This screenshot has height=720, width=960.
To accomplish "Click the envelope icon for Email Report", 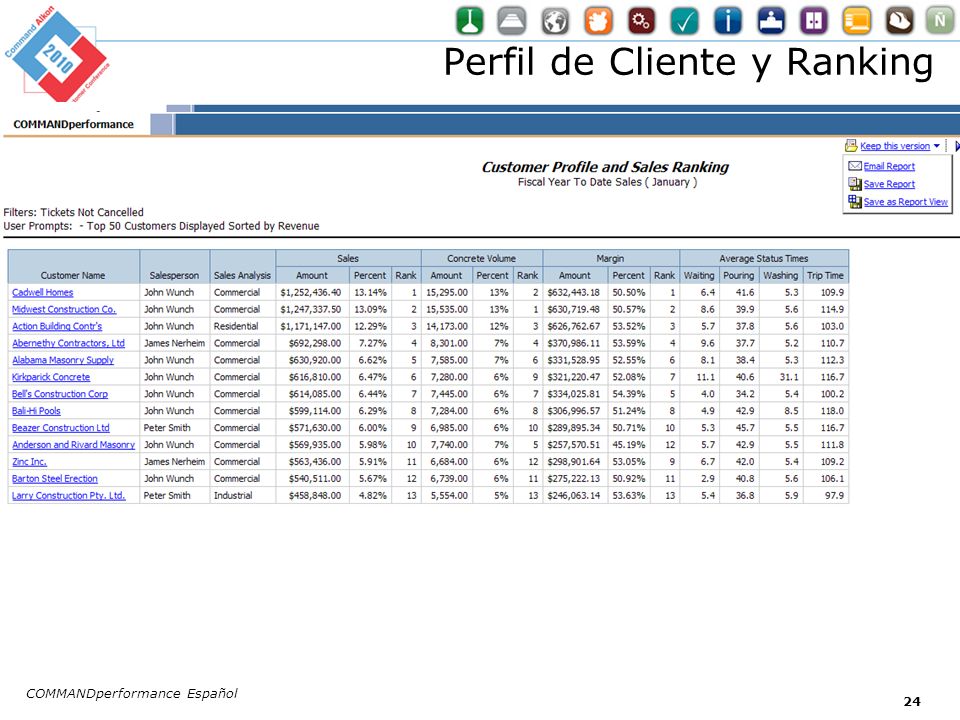I will [855, 166].
